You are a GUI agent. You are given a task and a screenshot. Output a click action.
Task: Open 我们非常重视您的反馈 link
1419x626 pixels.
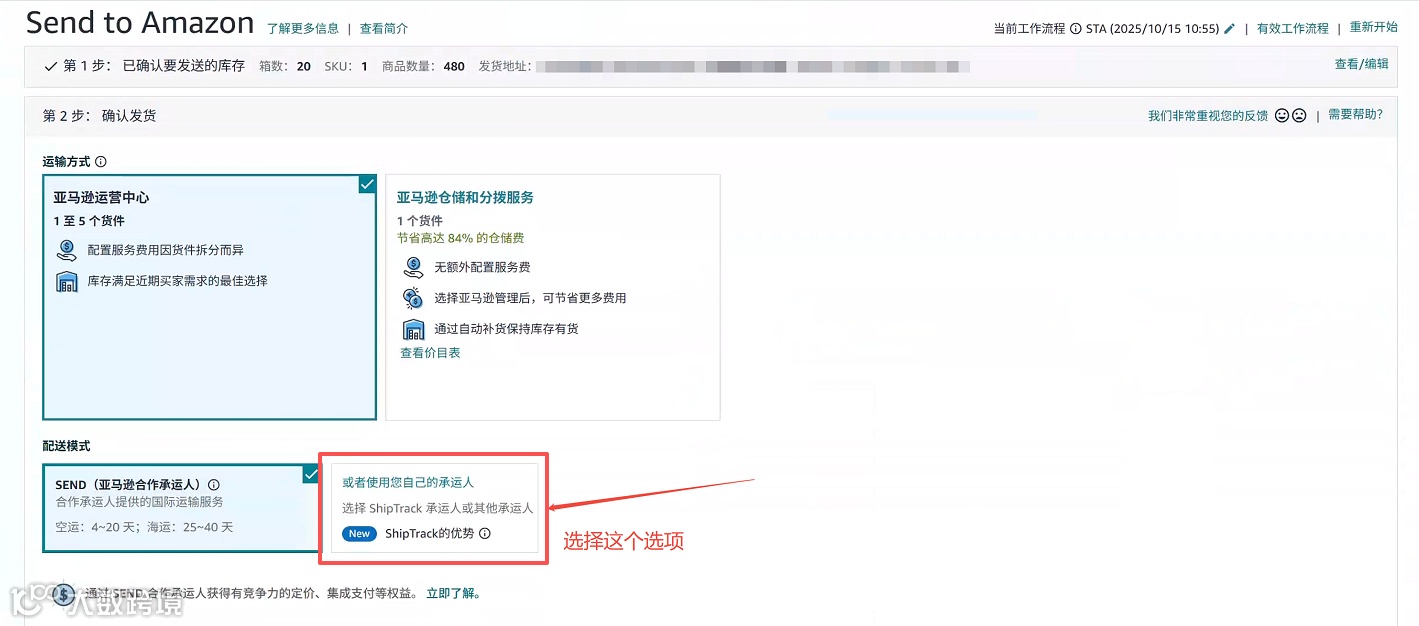1208,116
